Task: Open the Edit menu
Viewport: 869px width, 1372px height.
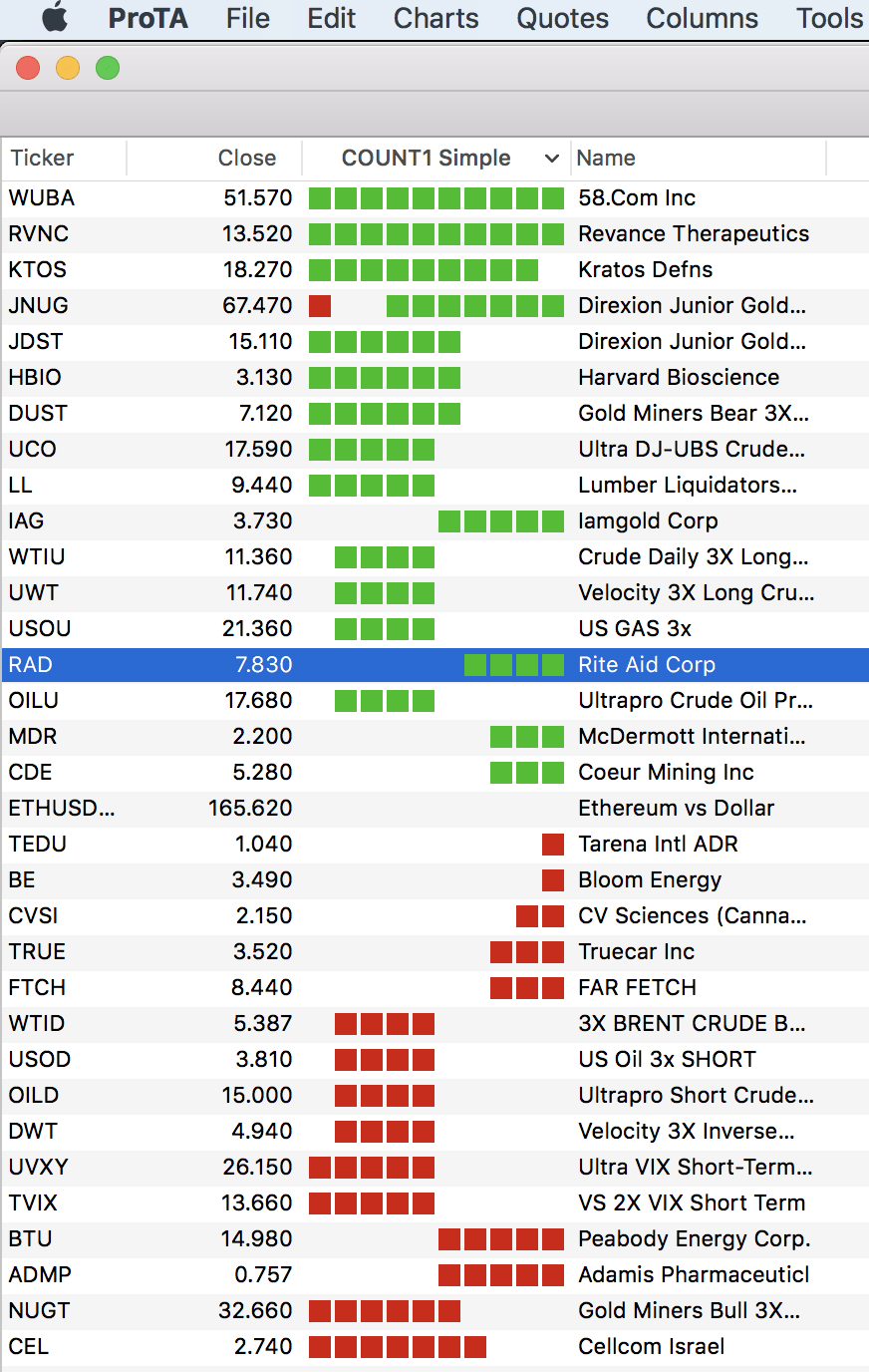Action: [332, 18]
